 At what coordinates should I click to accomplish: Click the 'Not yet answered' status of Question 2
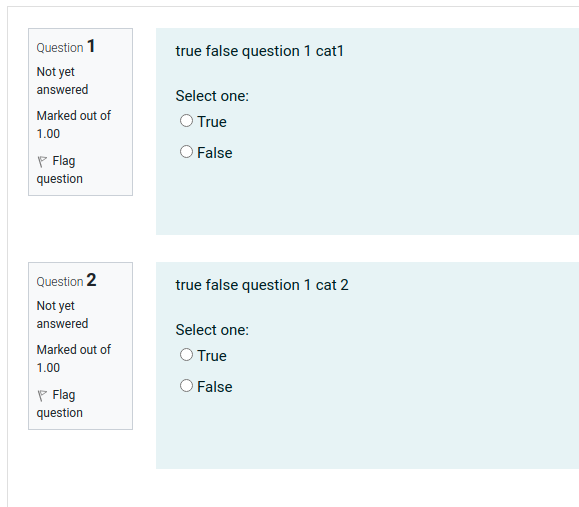point(62,315)
